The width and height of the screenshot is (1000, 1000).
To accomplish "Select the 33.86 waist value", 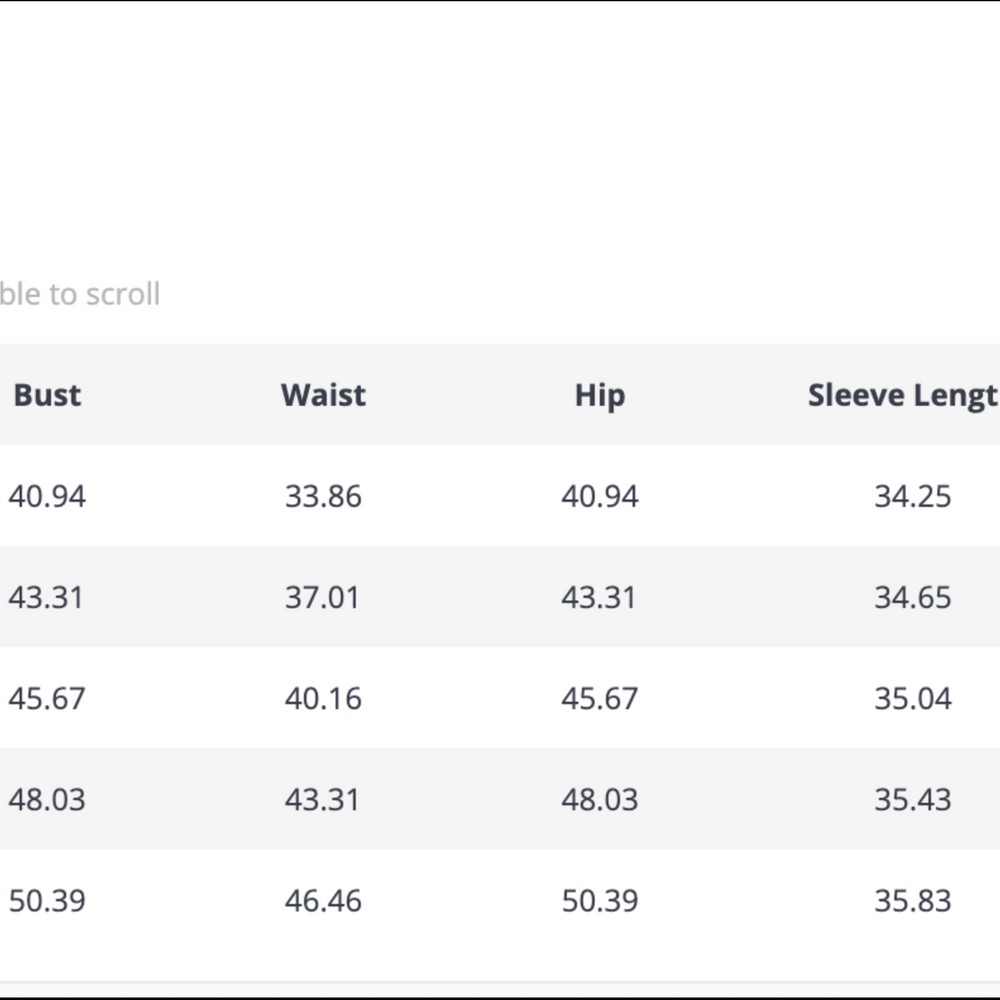I will tap(323, 496).
